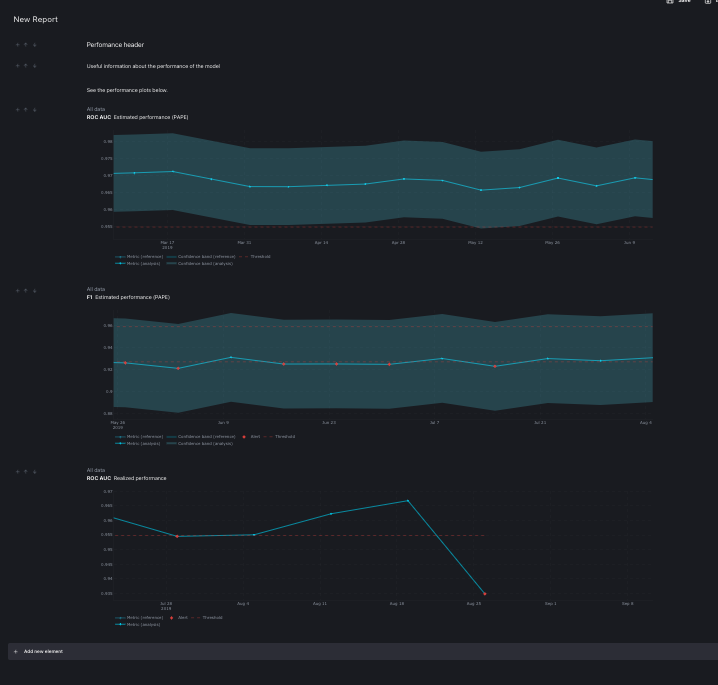Select the red alert point at Aug 25
This screenshot has width=718, height=685.
485,594
